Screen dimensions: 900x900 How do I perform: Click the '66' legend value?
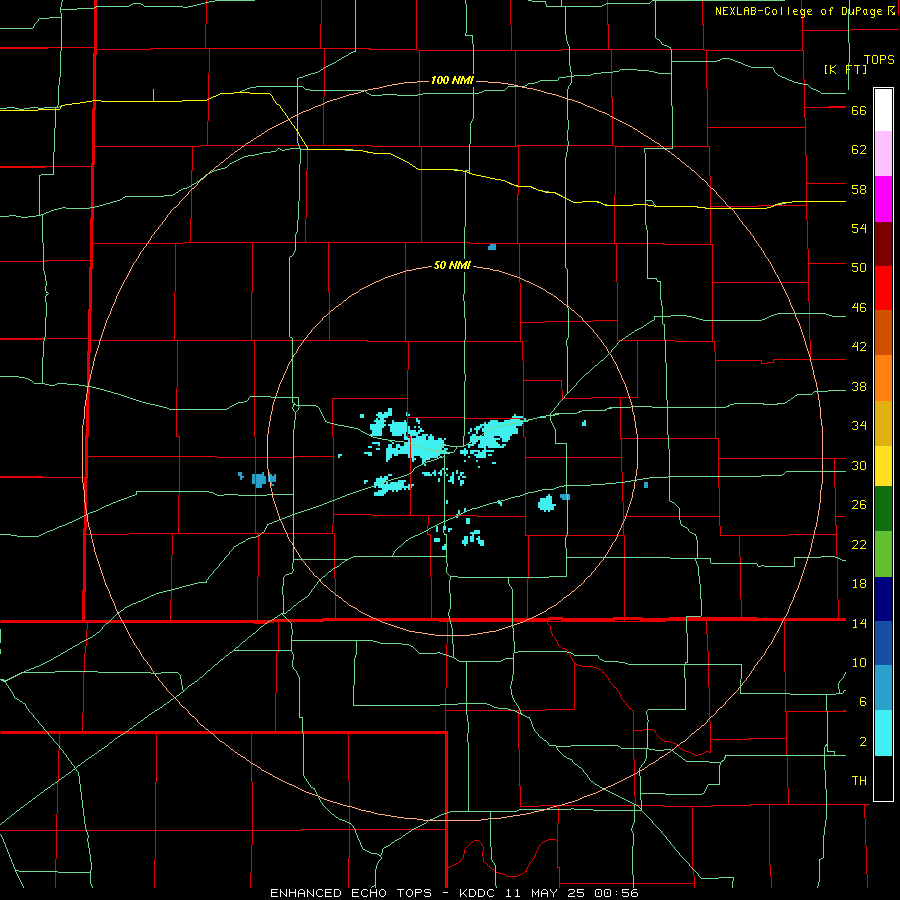[859, 111]
